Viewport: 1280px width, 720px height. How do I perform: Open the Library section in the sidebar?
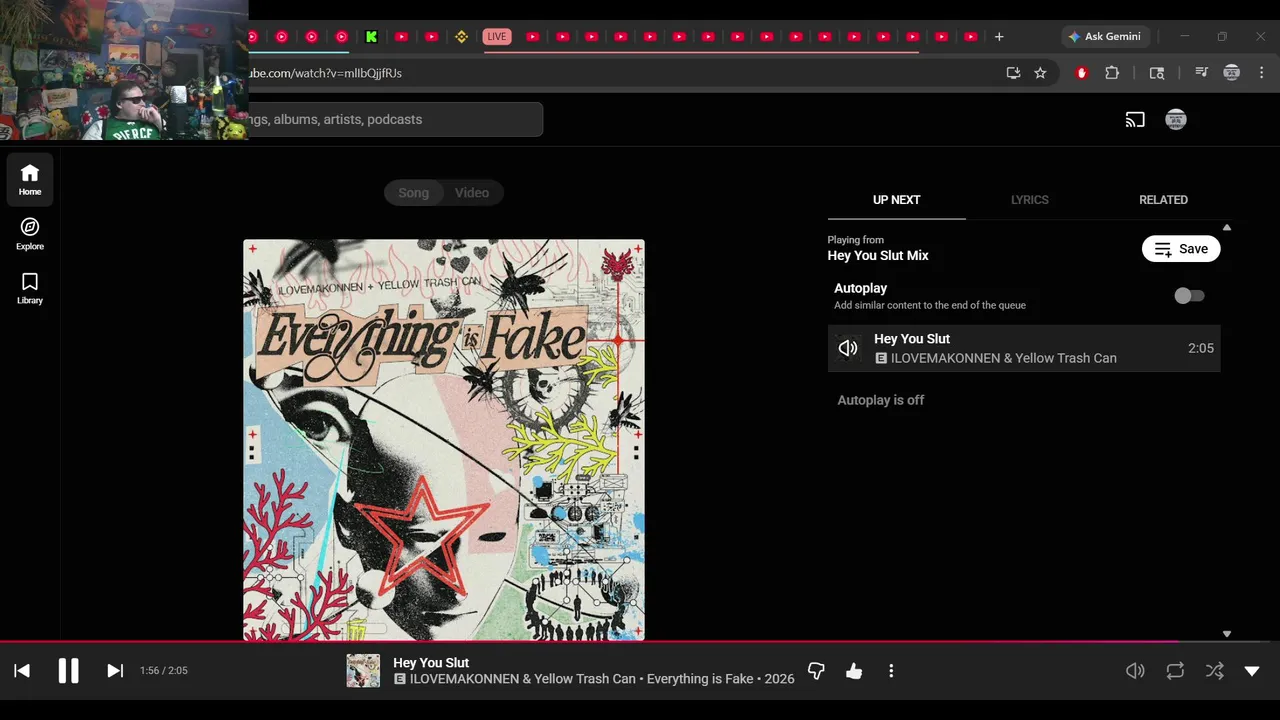(30, 289)
